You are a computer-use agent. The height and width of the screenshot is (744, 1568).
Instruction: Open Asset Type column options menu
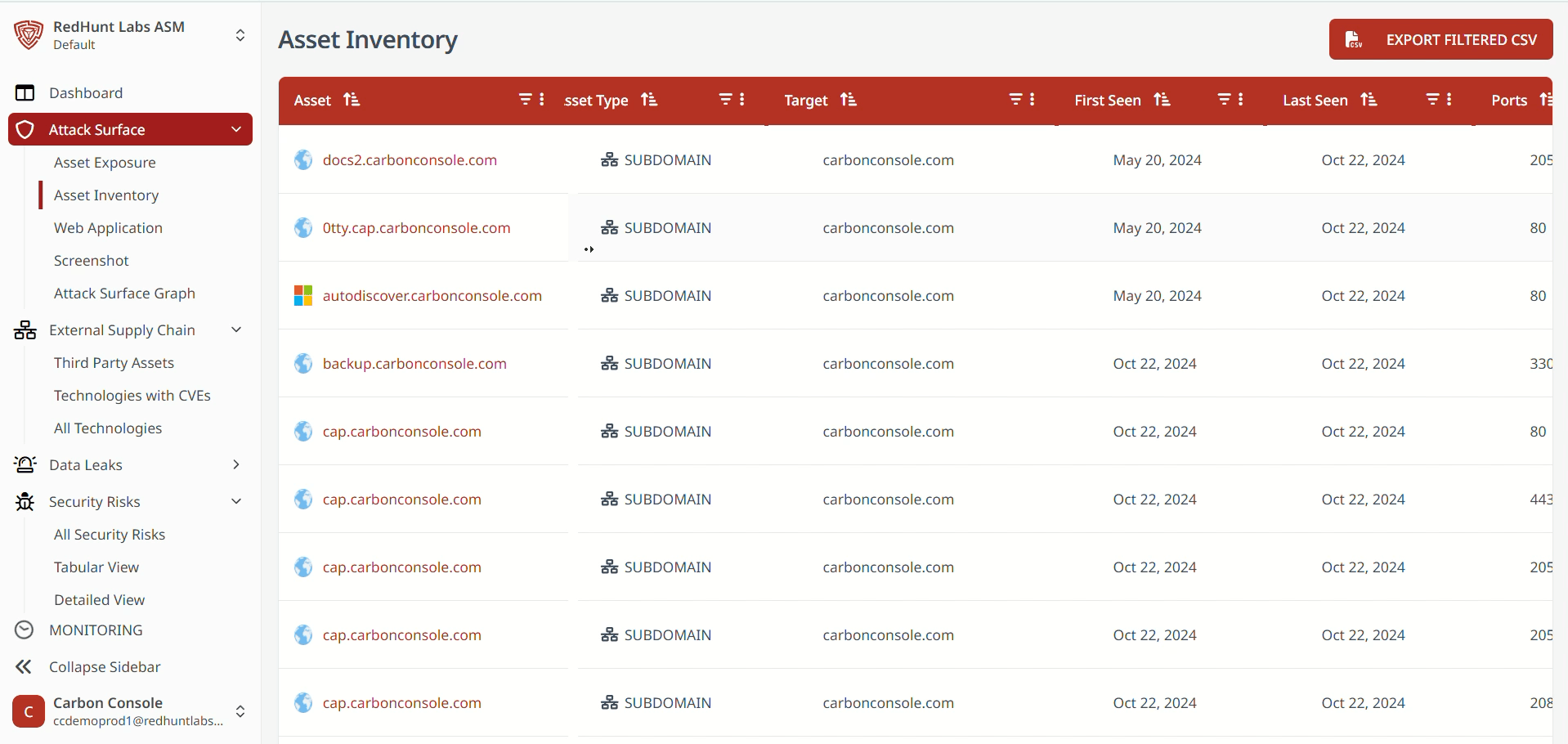pyautogui.click(x=742, y=99)
